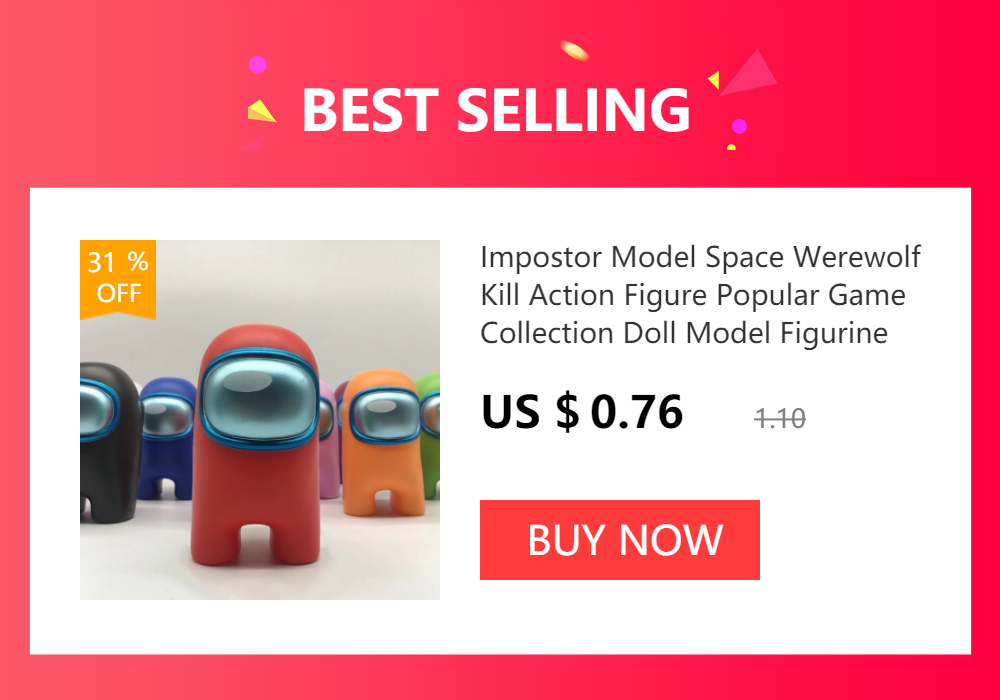The width and height of the screenshot is (1000, 700).
Task: Click the gold coin decoration above heading
Action: (574, 51)
